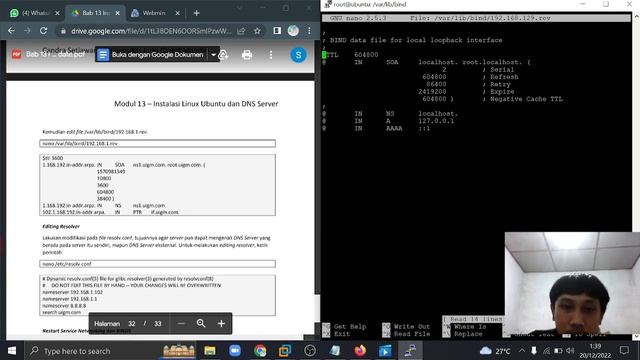Print the PDF document
Image resolution: width=640 pixels, height=360 pixels.
click(x=247, y=55)
